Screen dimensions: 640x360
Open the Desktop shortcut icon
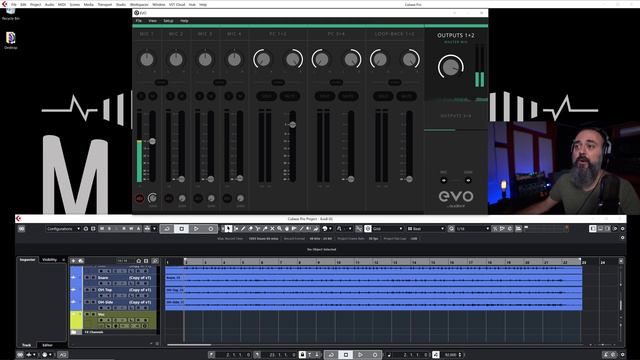click(x=11, y=40)
